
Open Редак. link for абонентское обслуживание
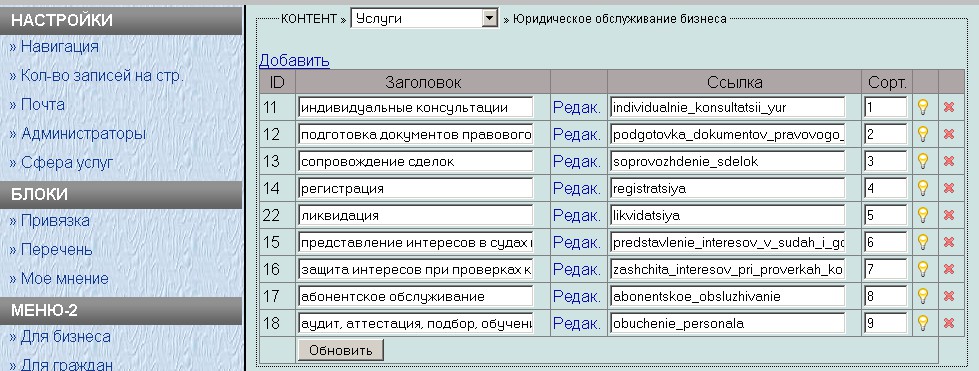577,296
